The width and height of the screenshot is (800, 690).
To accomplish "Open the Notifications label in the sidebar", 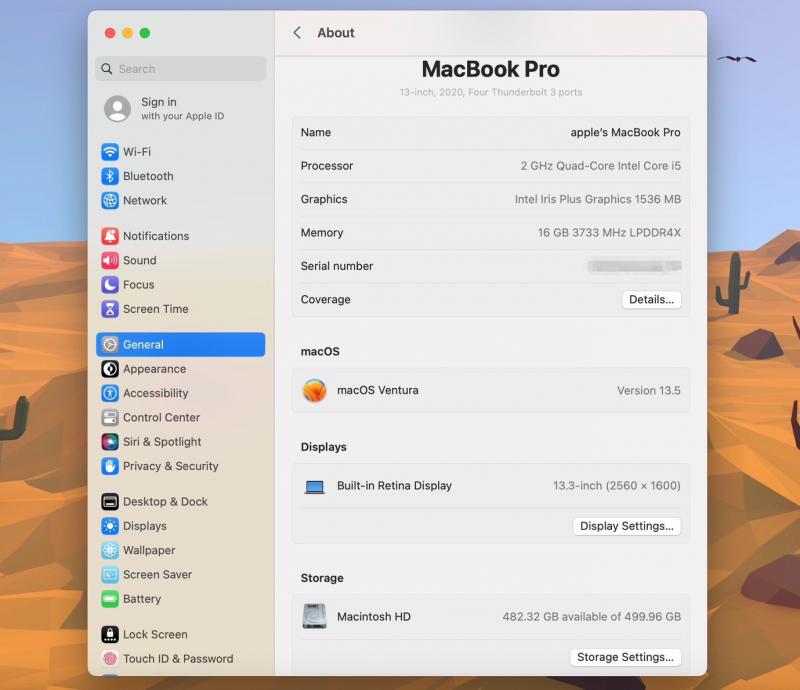I will pyautogui.click(x=156, y=236).
